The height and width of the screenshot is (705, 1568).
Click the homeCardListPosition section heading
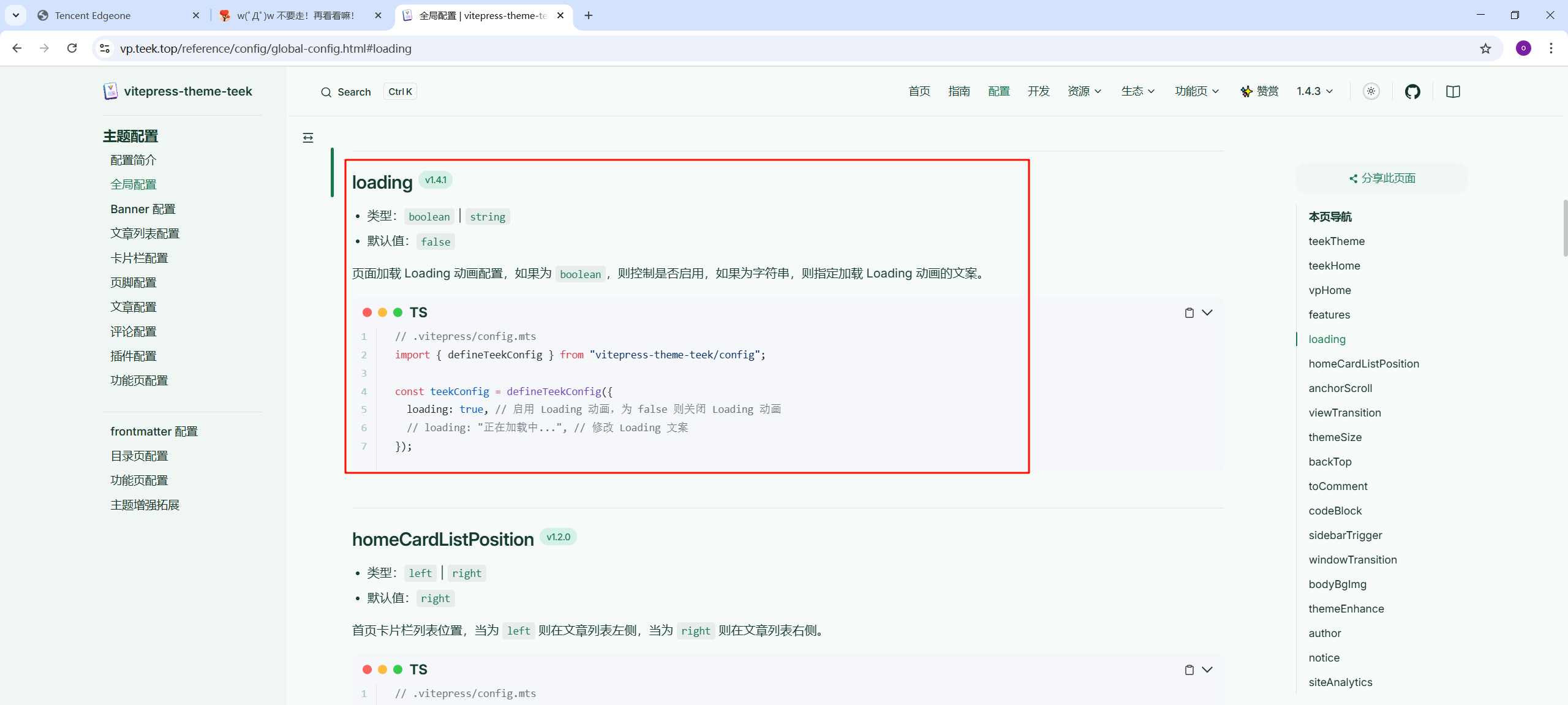coord(443,539)
